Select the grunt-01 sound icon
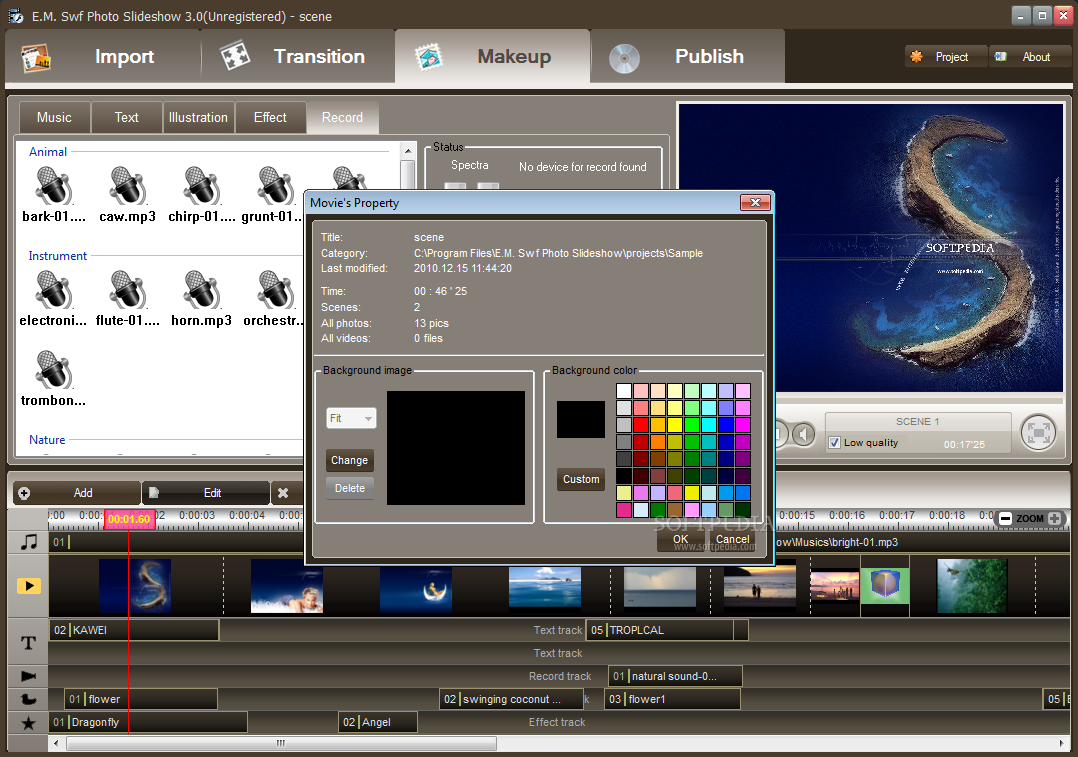This screenshot has width=1078, height=757. point(276,186)
